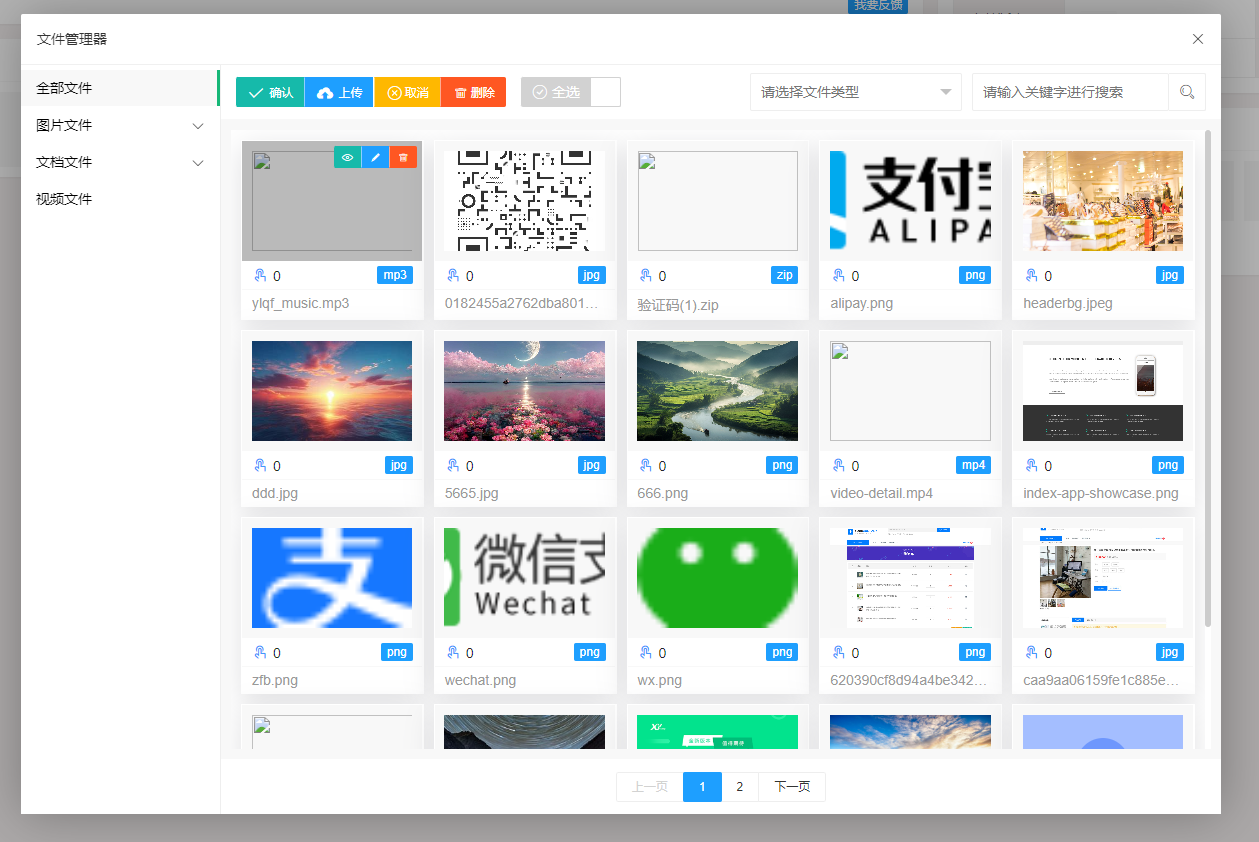Select the zfb.png blue logo thumbnail
The image size is (1259, 842).
pyautogui.click(x=332, y=578)
